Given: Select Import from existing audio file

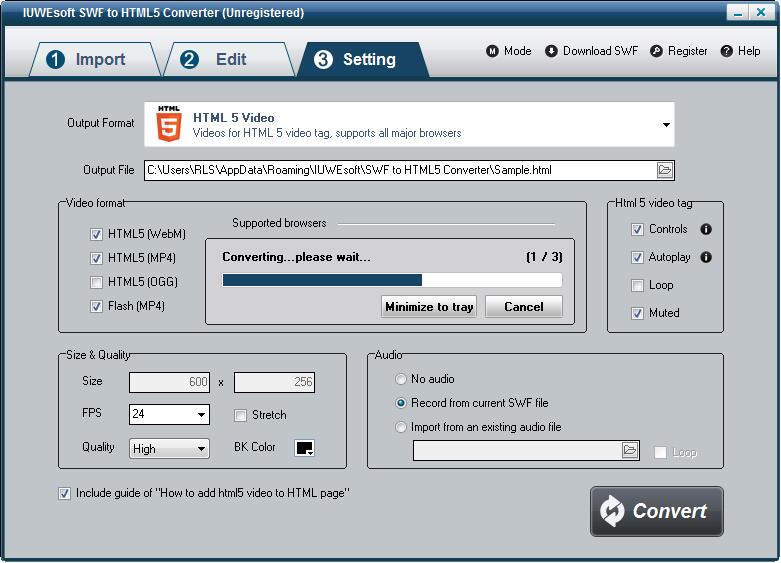Looking at the screenshot, I should point(400,427).
